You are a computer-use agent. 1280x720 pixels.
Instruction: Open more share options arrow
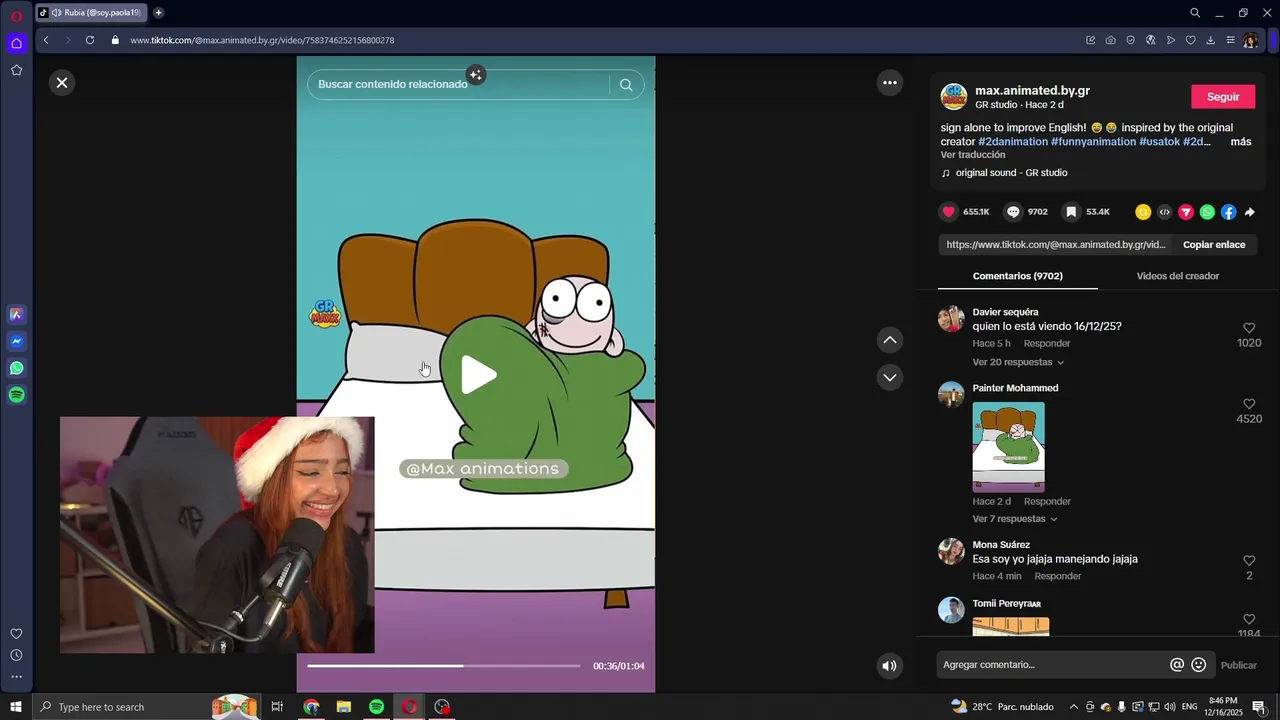click(1249, 212)
